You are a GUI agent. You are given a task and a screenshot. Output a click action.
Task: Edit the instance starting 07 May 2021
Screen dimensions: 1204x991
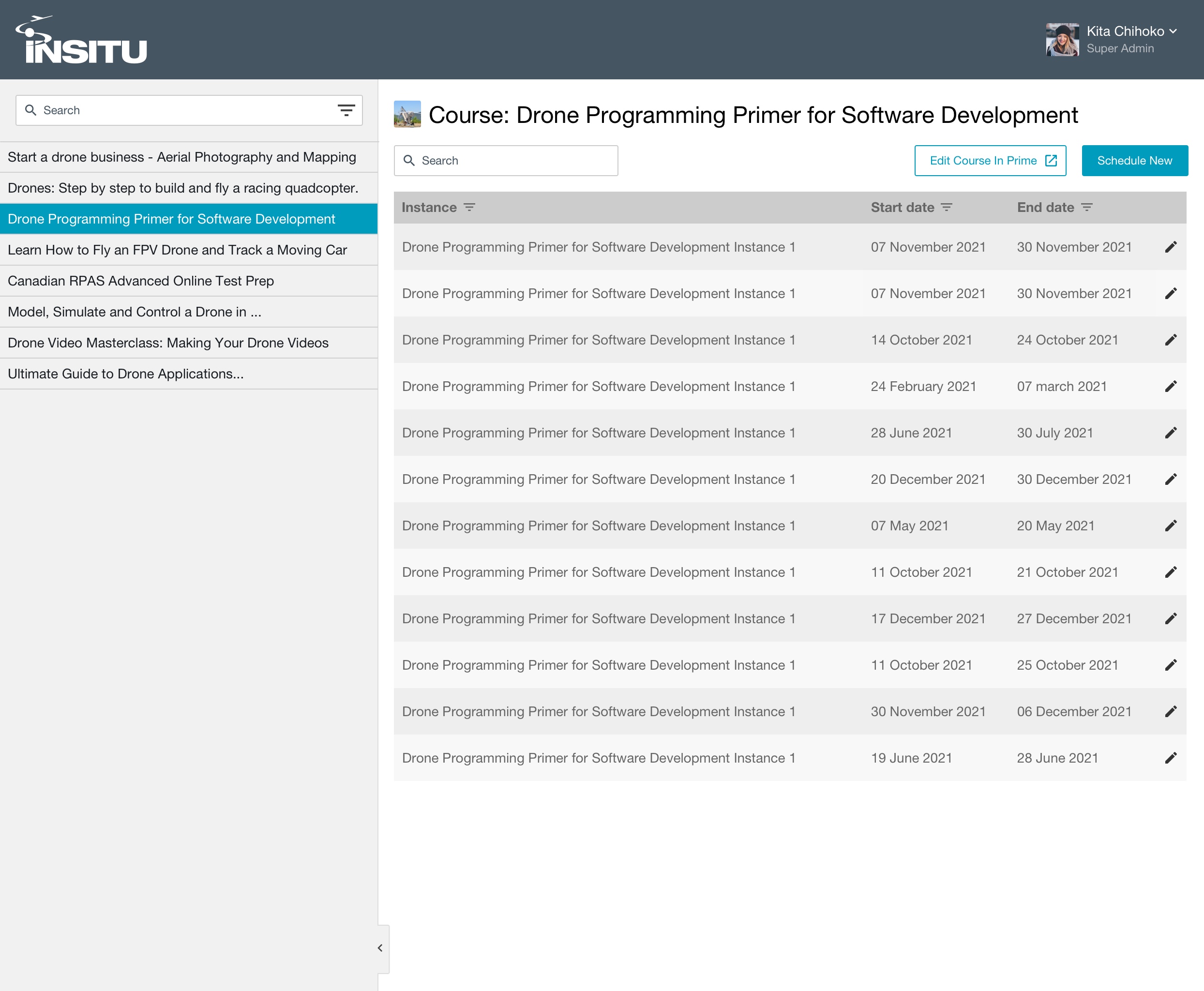click(x=1171, y=526)
